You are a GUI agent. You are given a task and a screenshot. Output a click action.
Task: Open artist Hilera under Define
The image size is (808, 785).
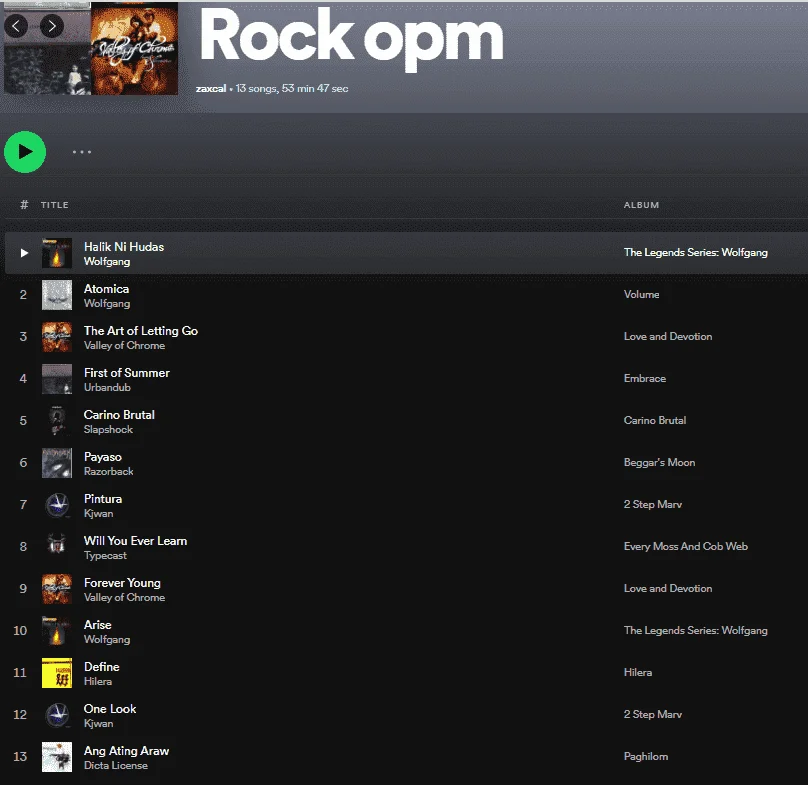(98, 681)
